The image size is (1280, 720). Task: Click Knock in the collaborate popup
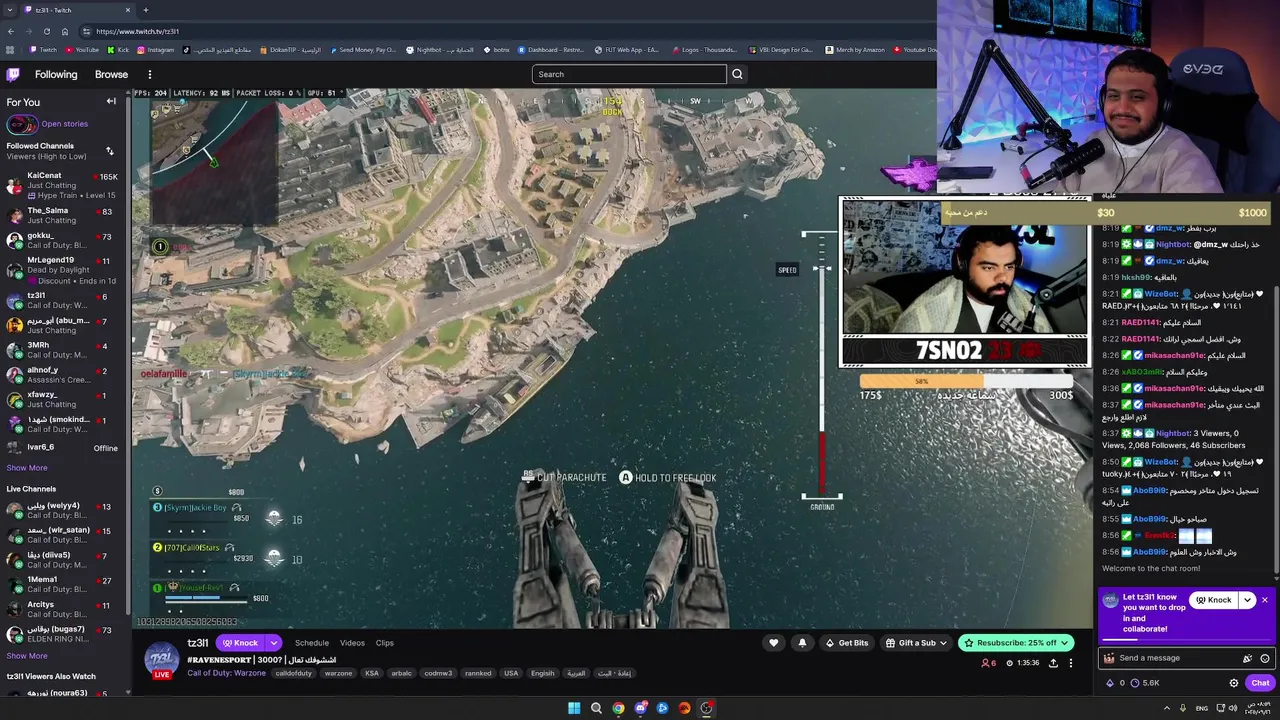(1214, 600)
